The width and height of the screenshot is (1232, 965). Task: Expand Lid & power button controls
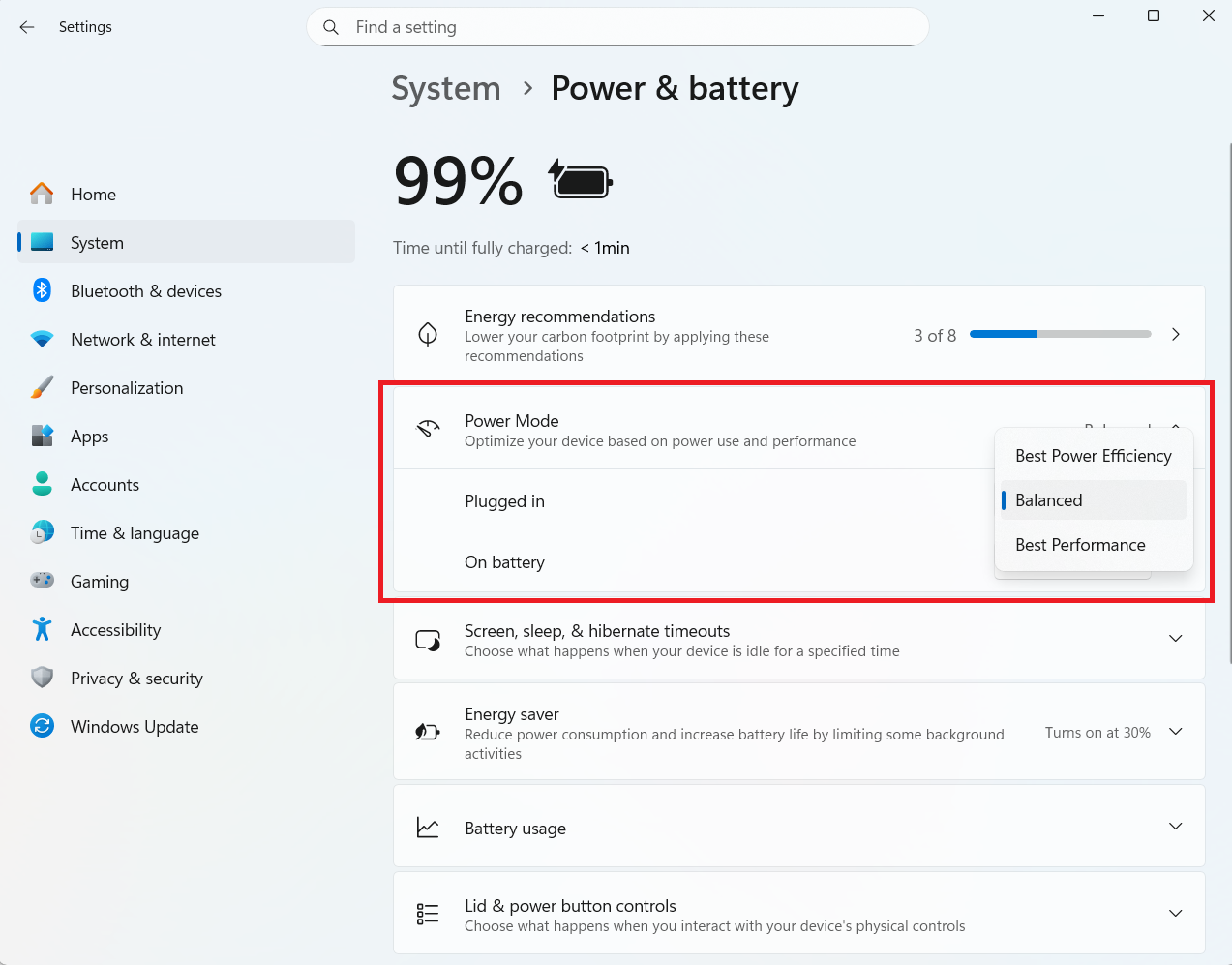(x=1175, y=914)
